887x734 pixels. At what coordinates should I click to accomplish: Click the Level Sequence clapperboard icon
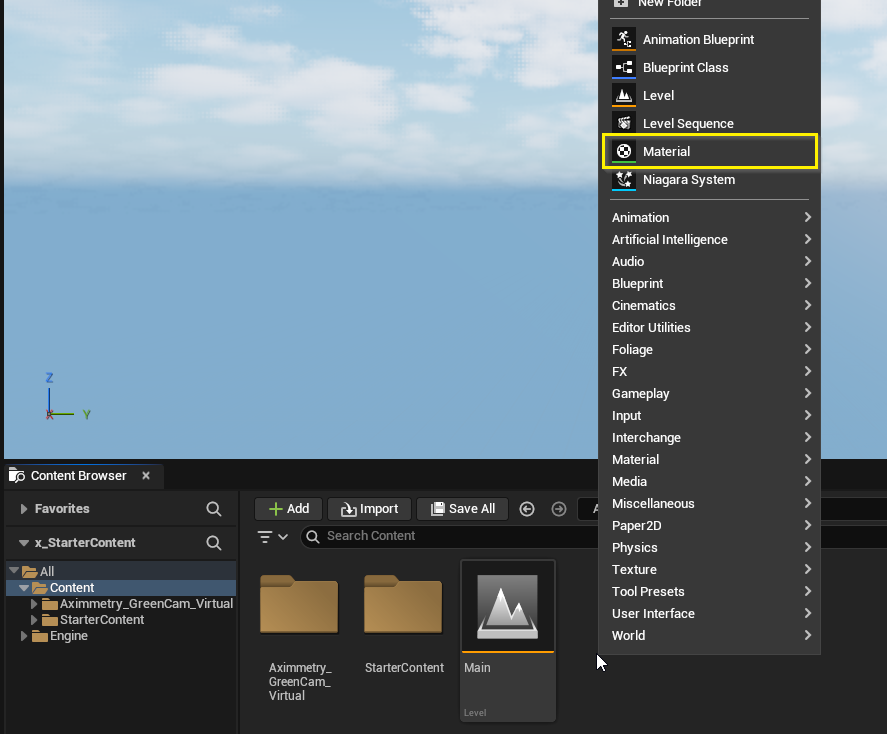(x=624, y=123)
